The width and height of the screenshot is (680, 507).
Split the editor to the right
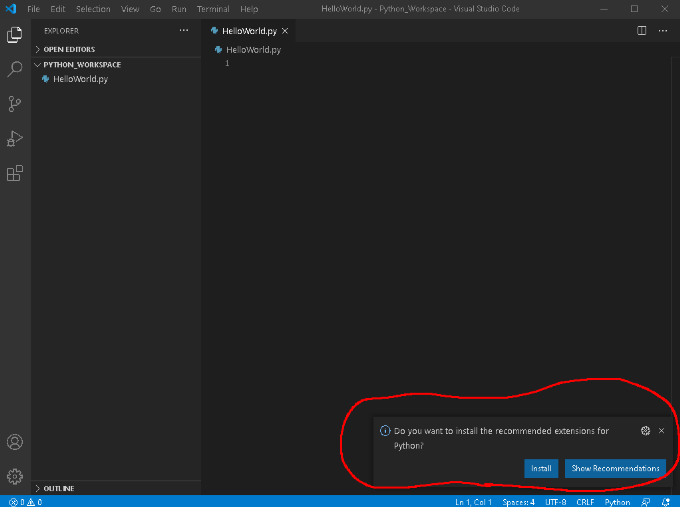pos(641,30)
